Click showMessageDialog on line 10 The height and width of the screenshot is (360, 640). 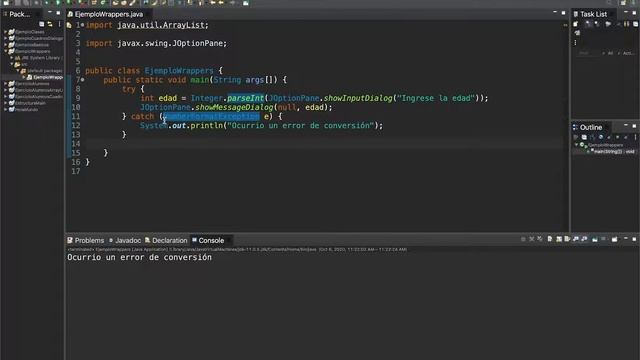point(234,107)
